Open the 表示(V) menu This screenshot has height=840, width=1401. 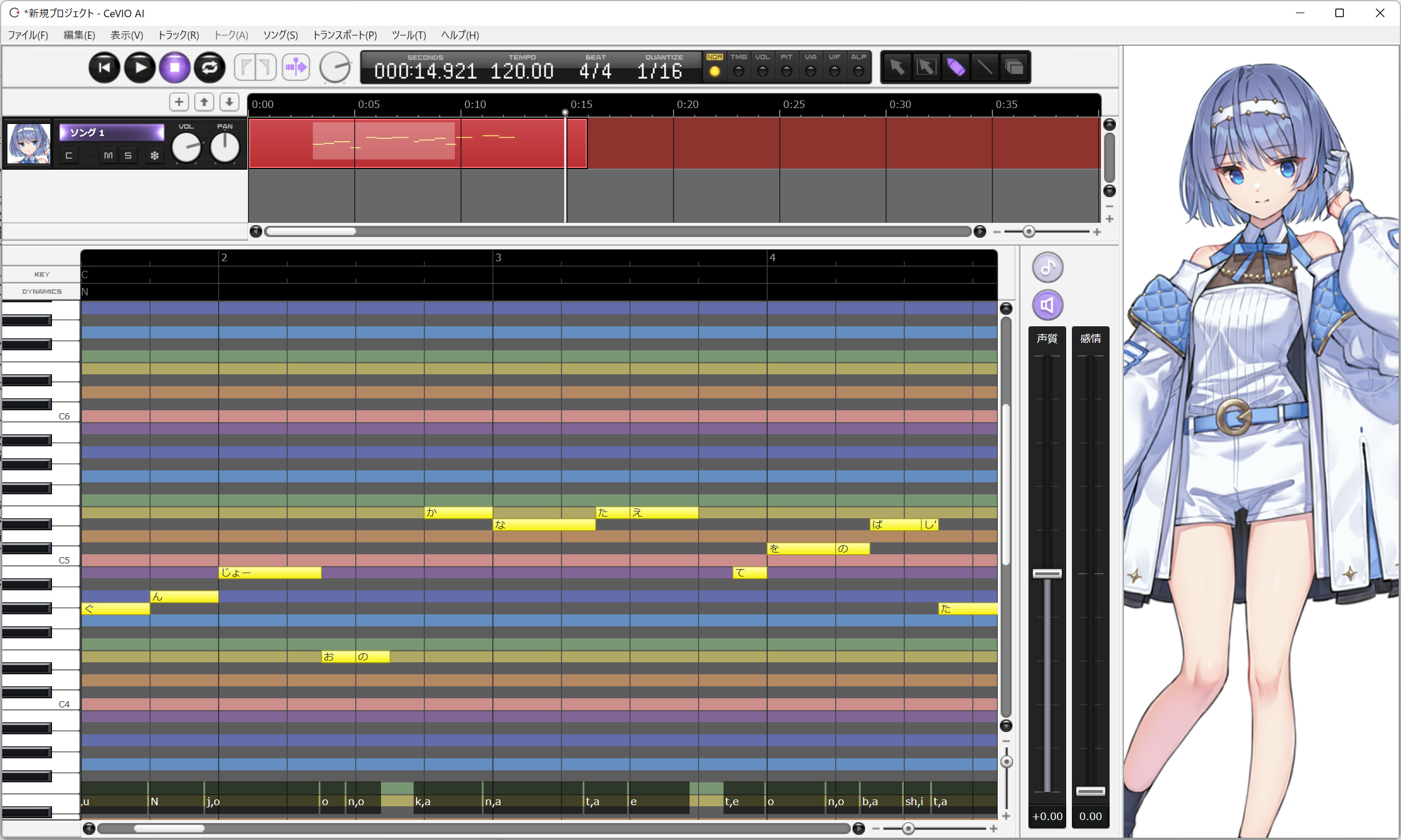(x=126, y=35)
